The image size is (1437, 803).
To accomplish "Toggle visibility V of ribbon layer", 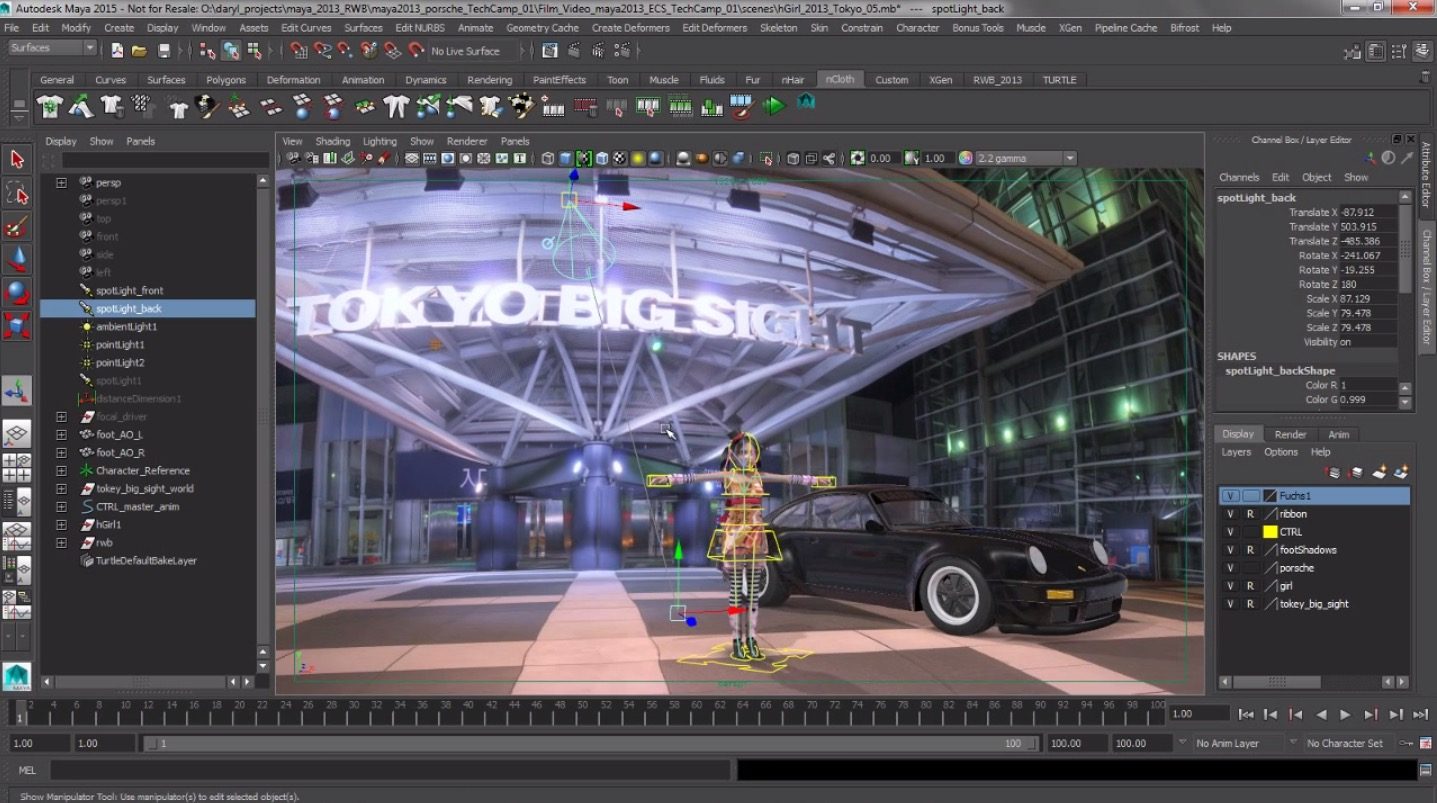I will click(1230, 514).
